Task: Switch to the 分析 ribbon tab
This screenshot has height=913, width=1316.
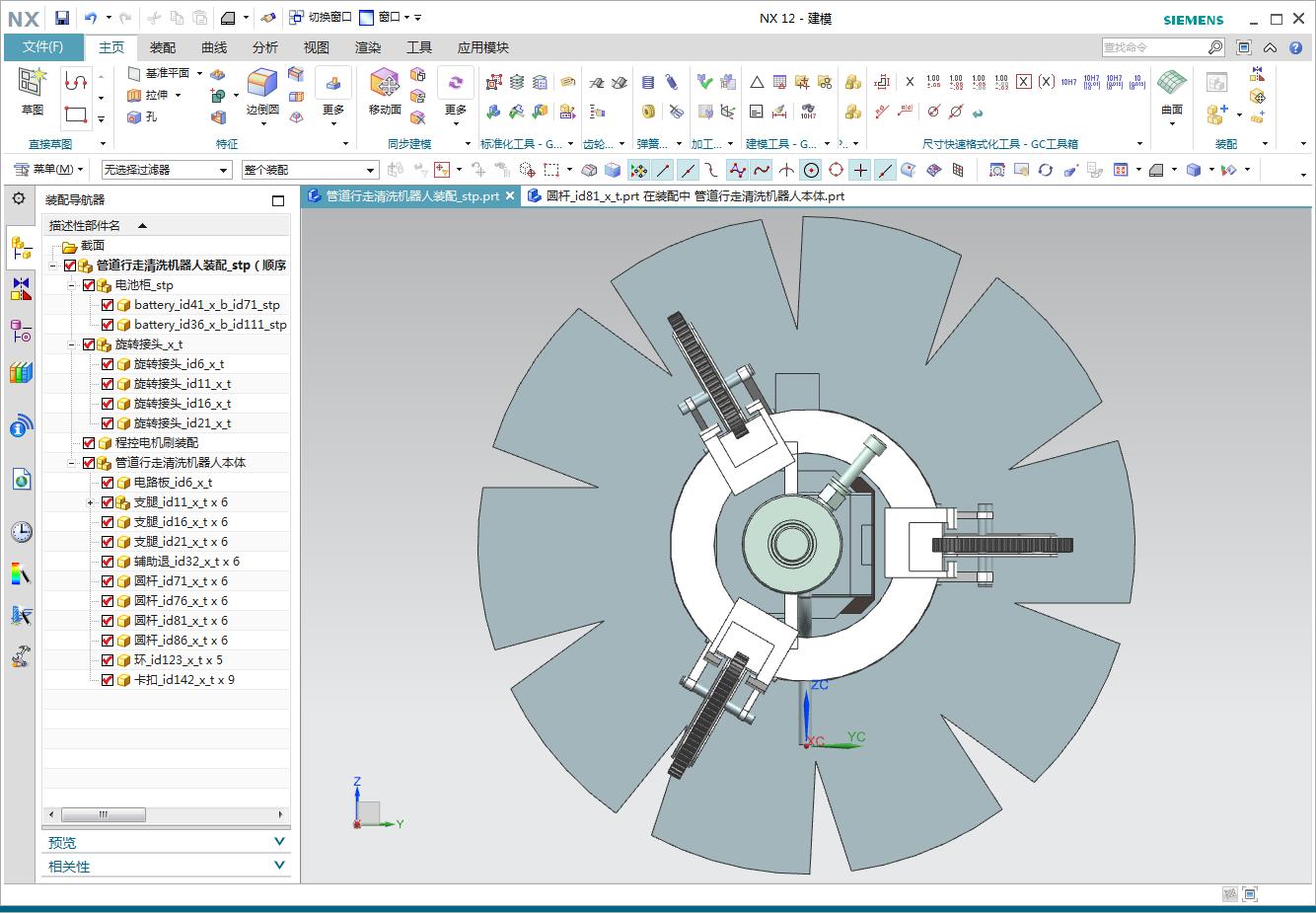Action: click(265, 47)
